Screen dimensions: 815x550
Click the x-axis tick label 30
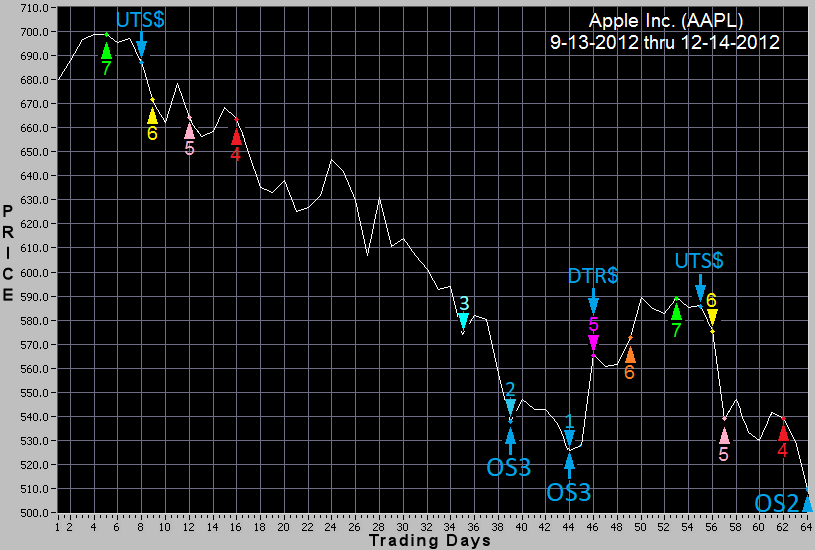(402, 527)
